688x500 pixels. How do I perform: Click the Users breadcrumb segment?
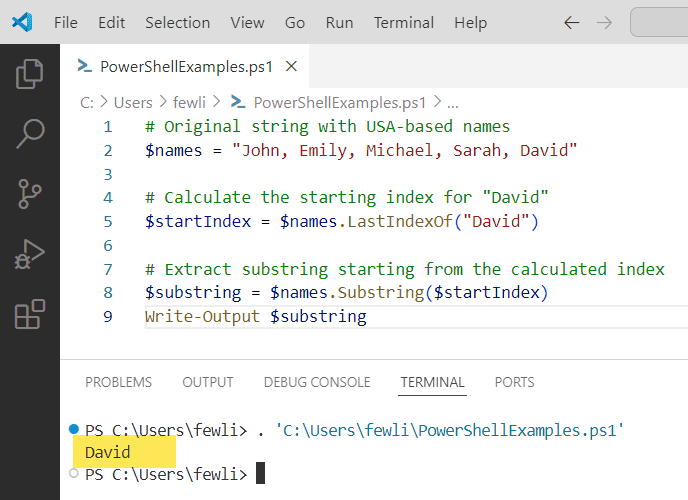pos(133,103)
